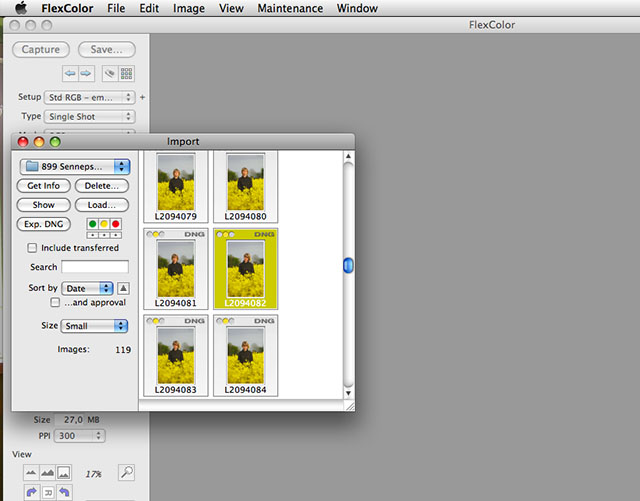Image resolution: width=640 pixels, height=501 pixels.
Task: Click the 27,0 MB size value
Action: tap(73, 420)
